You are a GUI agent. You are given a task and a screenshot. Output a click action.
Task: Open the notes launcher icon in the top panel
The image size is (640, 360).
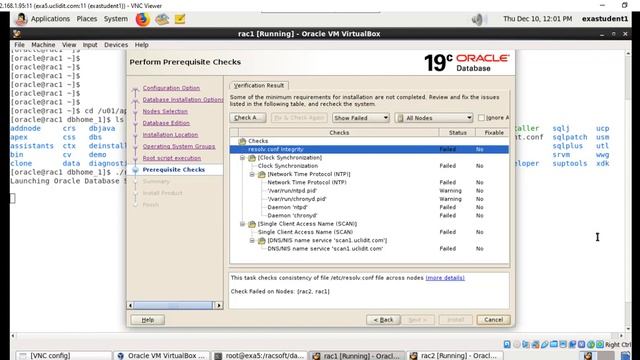click(180, 19)
